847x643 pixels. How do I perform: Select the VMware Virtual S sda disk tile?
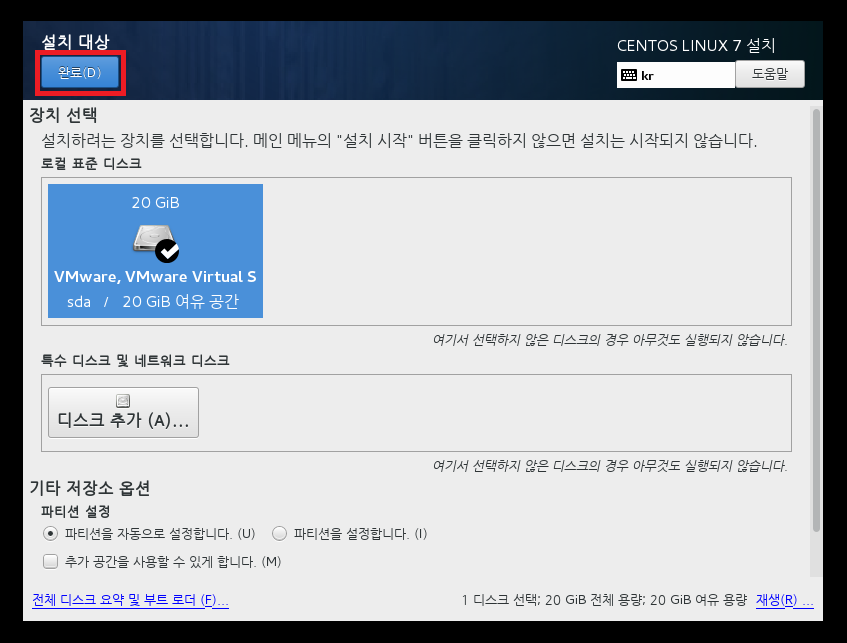point(156,251)
